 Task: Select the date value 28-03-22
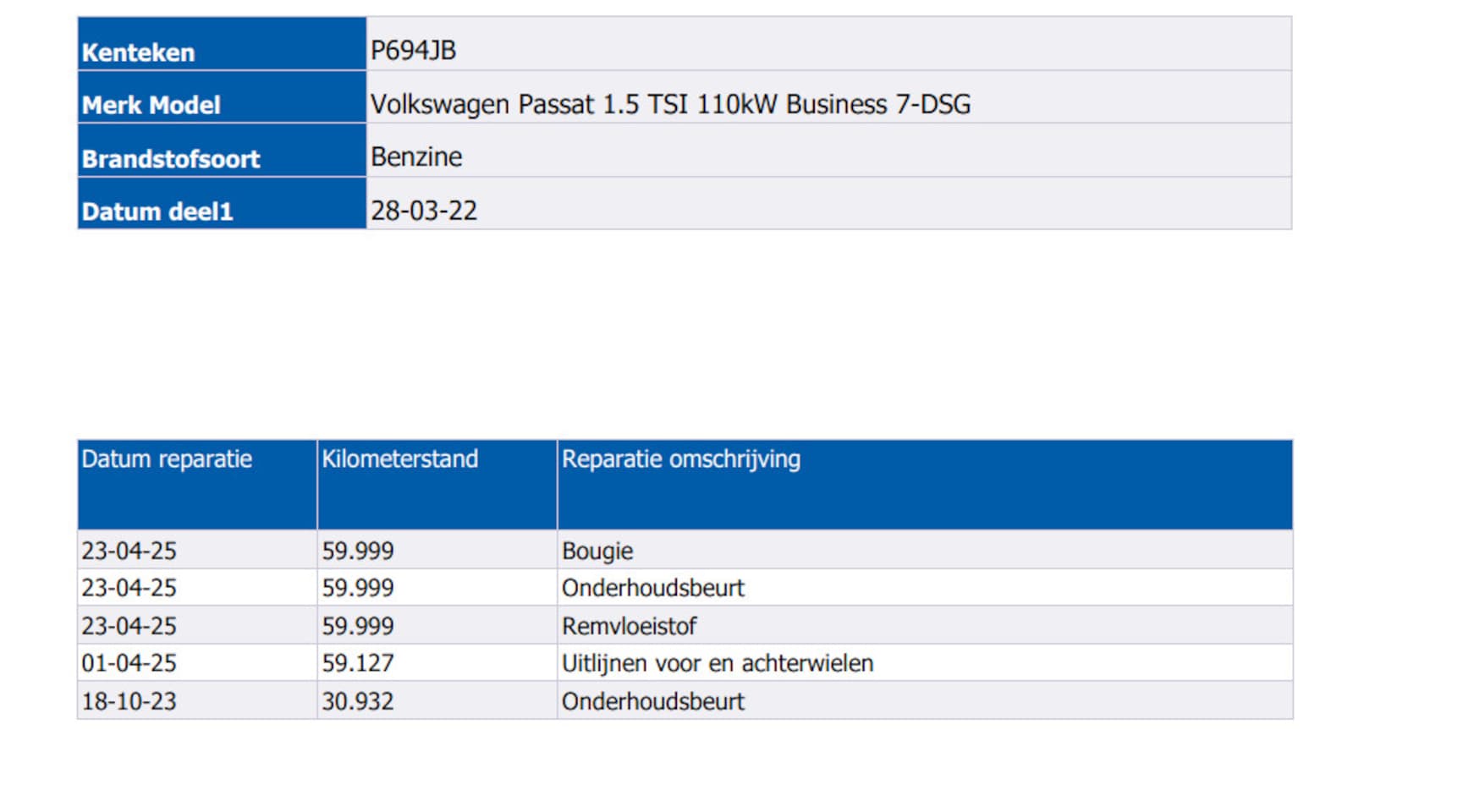pyautogui.click(x=424, y=211)
